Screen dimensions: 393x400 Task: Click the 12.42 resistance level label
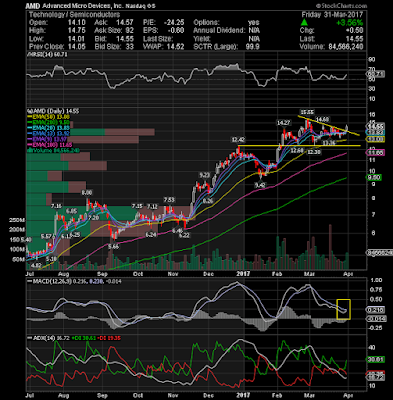(238, 138)
